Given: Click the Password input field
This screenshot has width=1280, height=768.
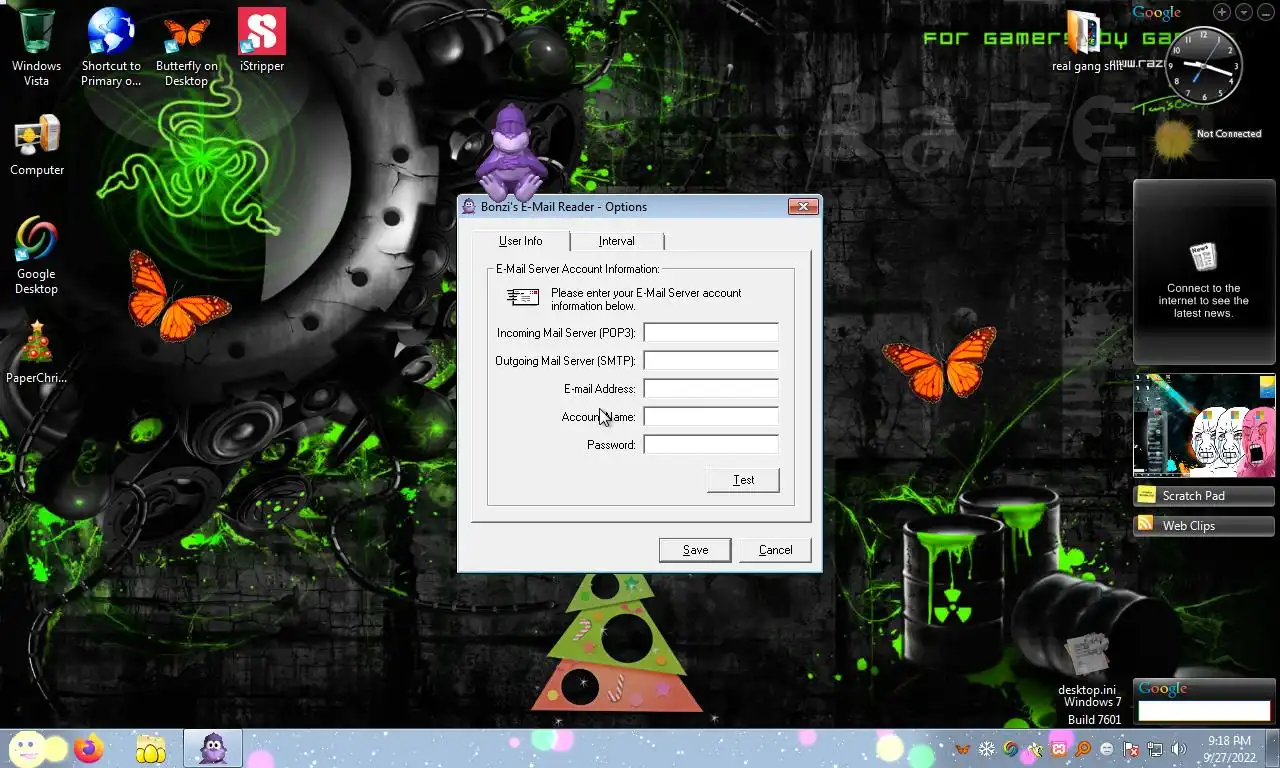Looking at the screenshot, I should click(x=711, y=444).
